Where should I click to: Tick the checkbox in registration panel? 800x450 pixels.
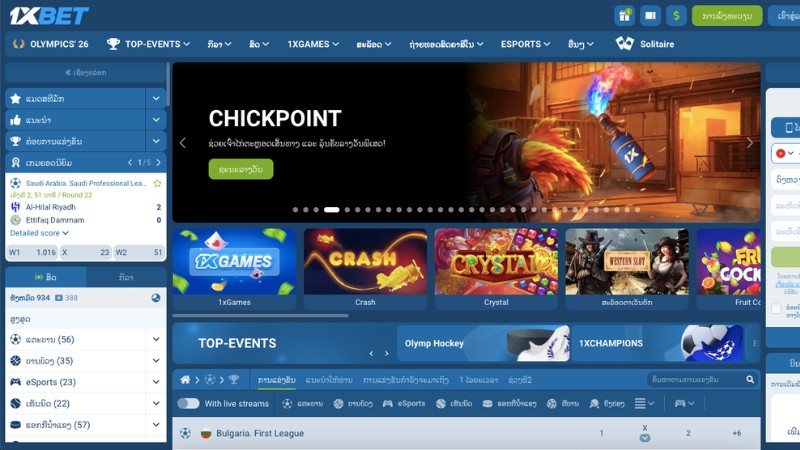(776, 309)
